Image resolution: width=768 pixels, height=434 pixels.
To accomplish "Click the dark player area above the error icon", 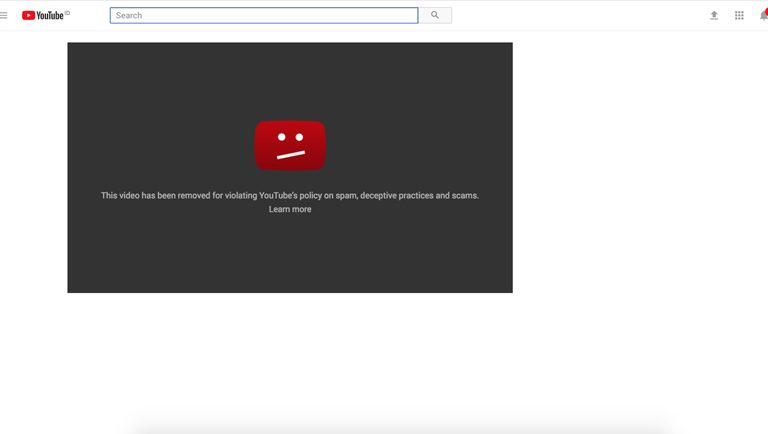I will pos(290,80).
